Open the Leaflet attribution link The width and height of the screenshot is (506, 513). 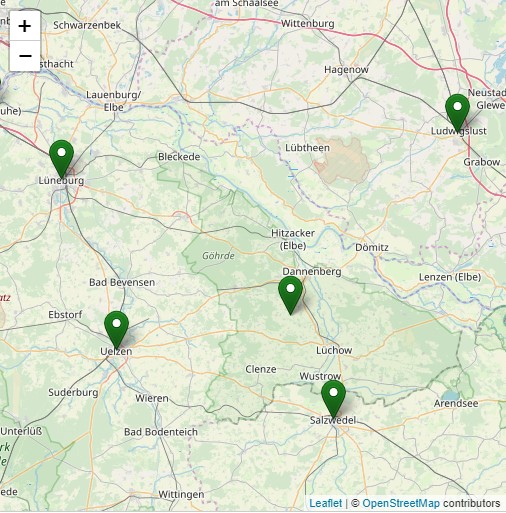(x=326, y=503)
